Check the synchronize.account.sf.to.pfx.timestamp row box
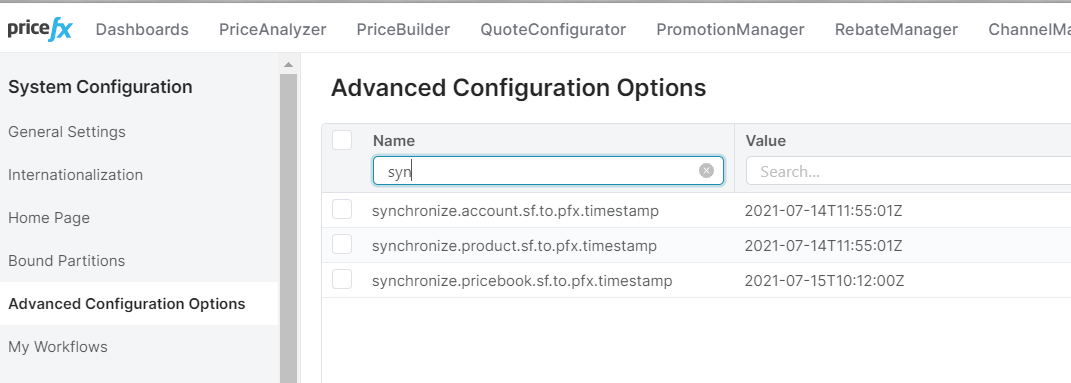Image resolution: width=1071 pixels, height=383 pixels. point(342,210)
